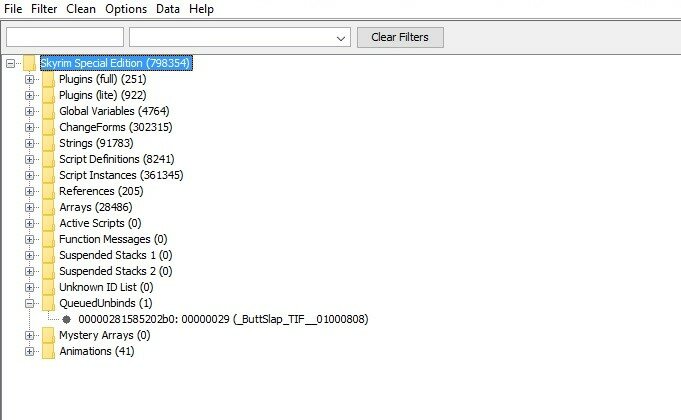Expand the Unknown ID List node
The height and width of the screenshot is (420, 681).
[29, 288]
